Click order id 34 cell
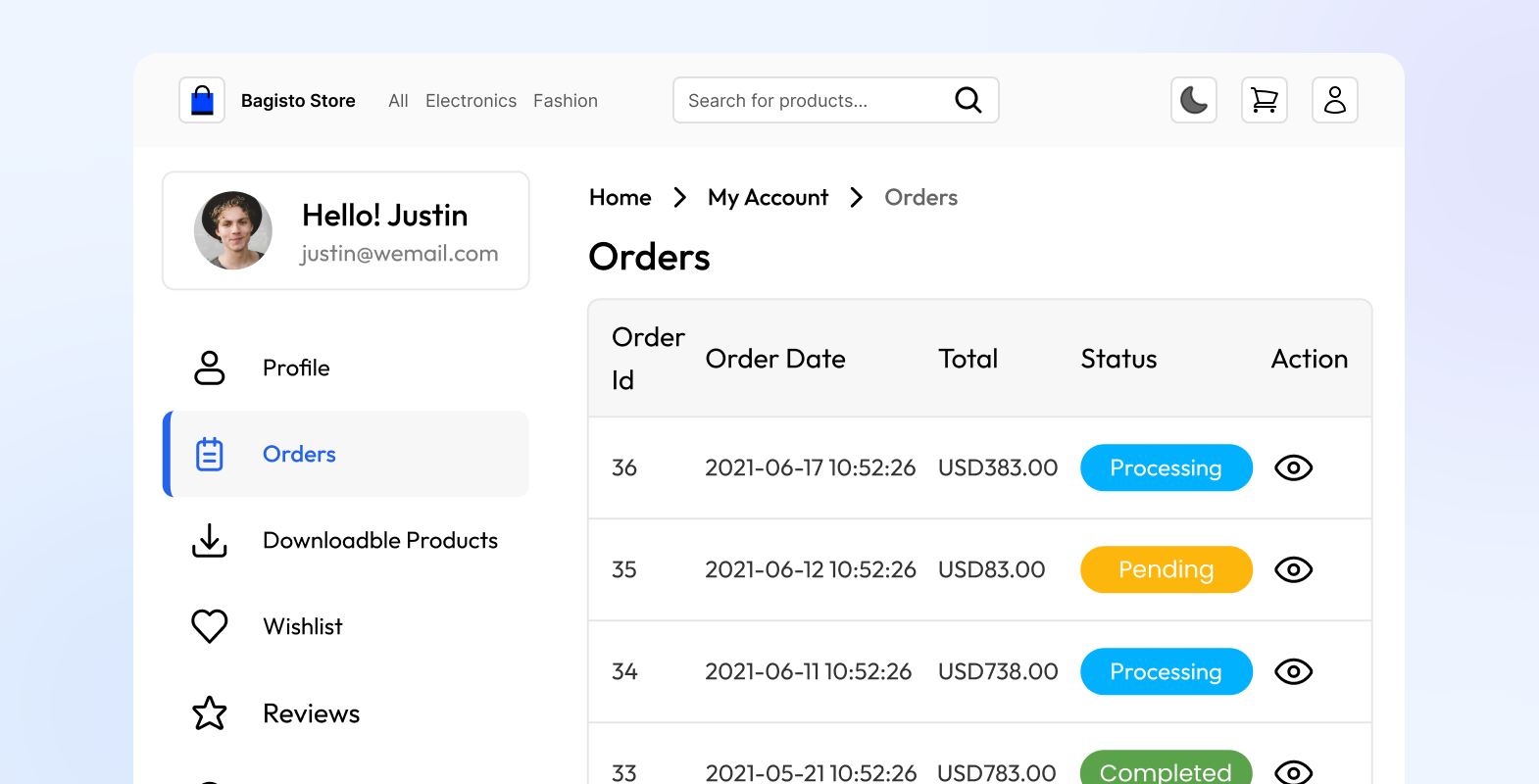Screen dimensions: 1539x784 click(624, 671)
